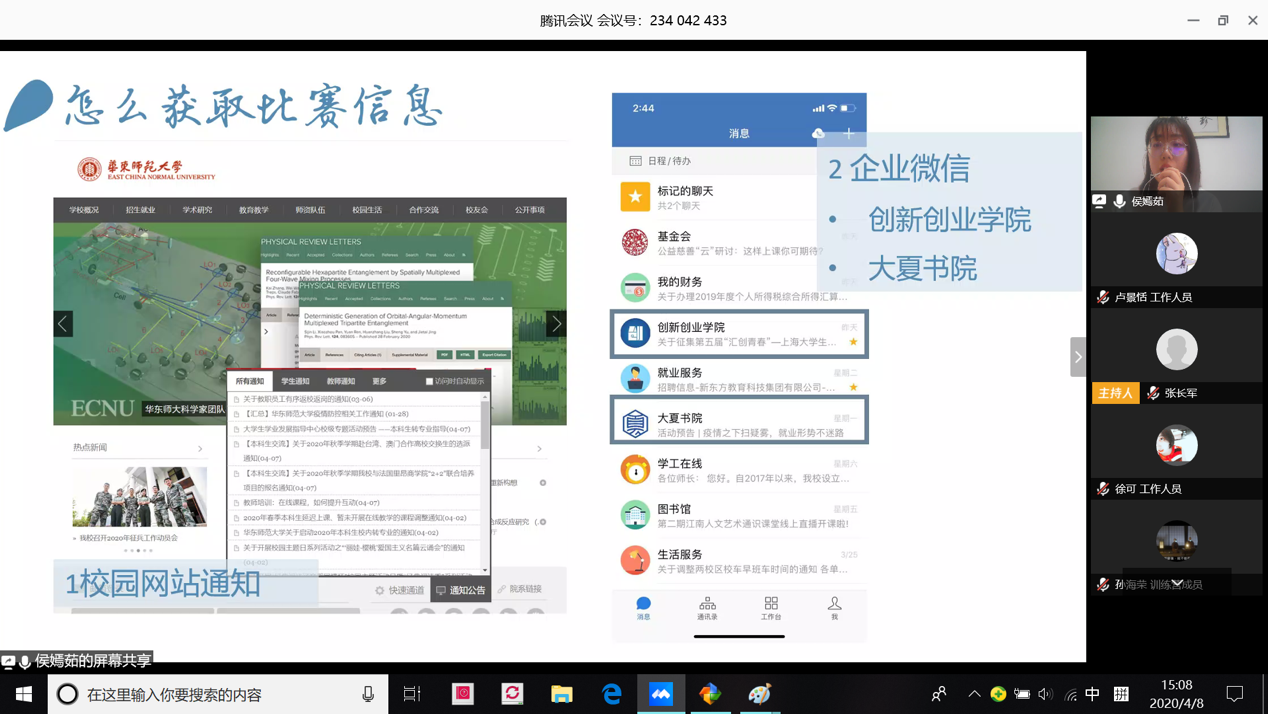Open Tencent Meeting taskbar icon
1268x714 pixels.
661,693
